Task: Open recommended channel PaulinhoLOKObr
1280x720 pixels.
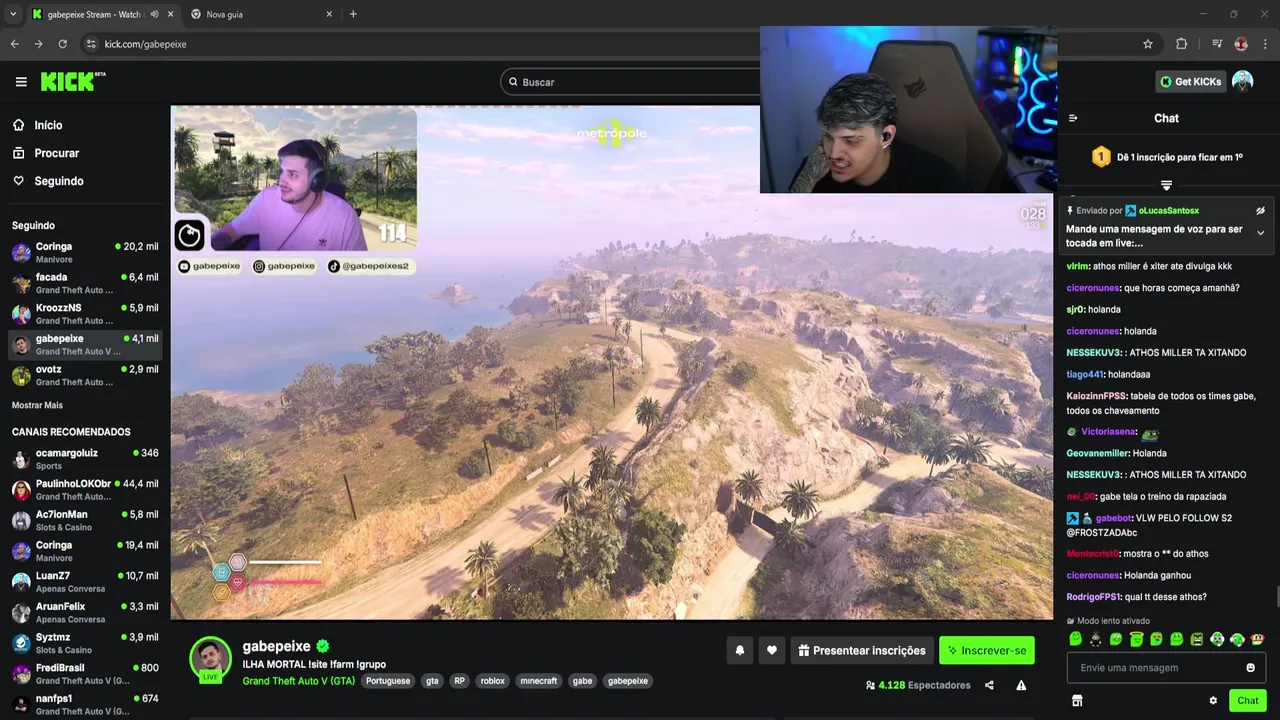Action: (x=84, y=490)
